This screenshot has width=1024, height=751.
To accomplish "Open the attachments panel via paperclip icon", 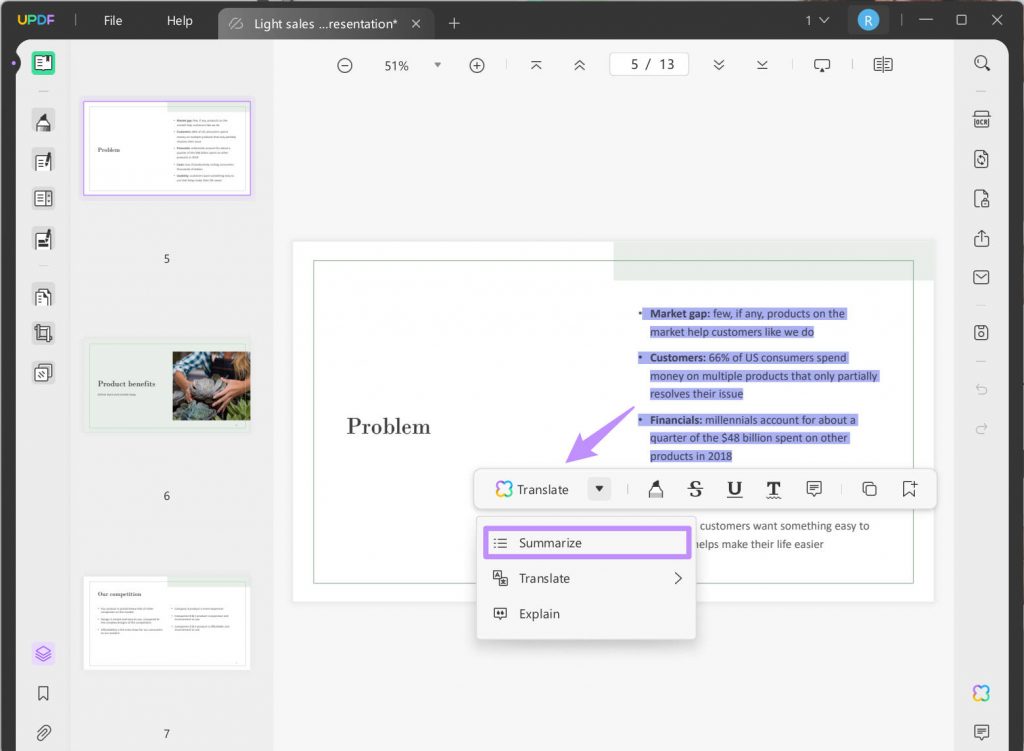I will (42, 731).
